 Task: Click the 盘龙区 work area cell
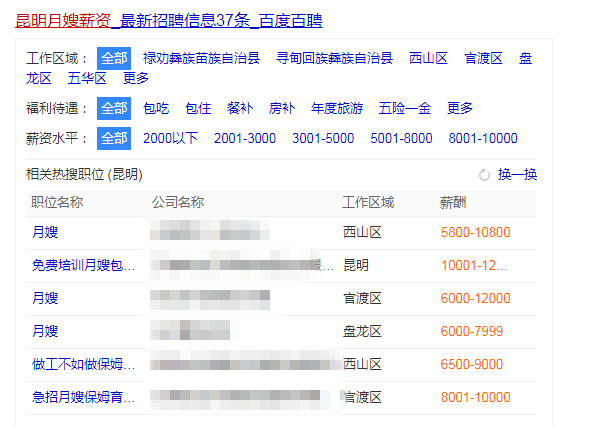tap(362, 331)
